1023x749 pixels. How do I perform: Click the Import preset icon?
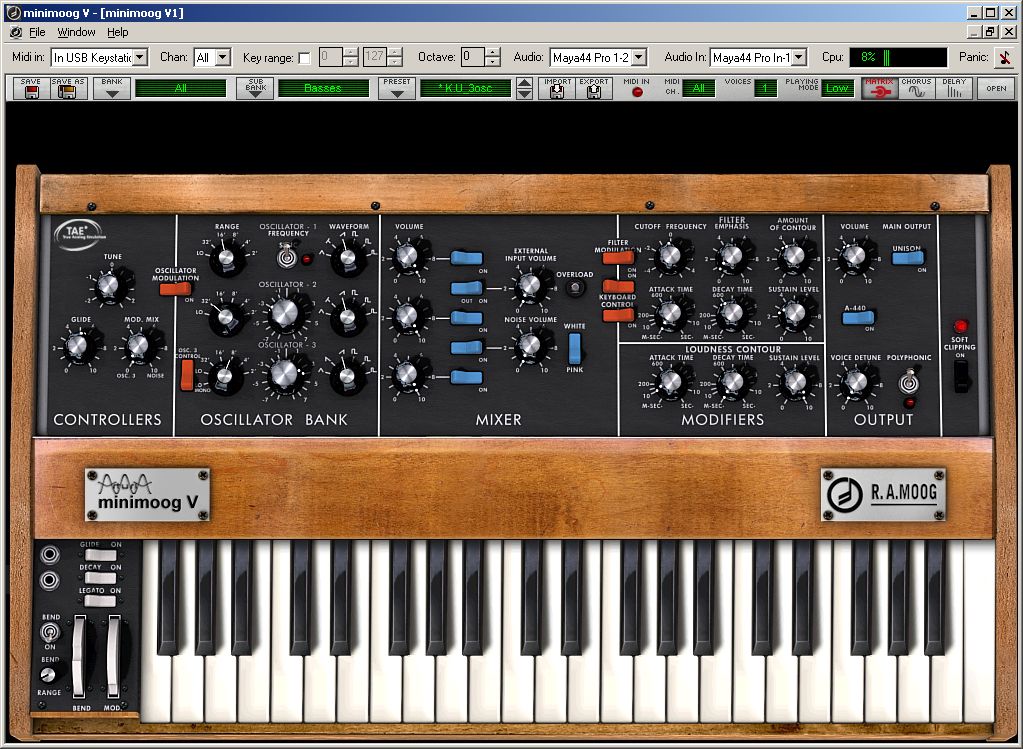coord(557,88)
